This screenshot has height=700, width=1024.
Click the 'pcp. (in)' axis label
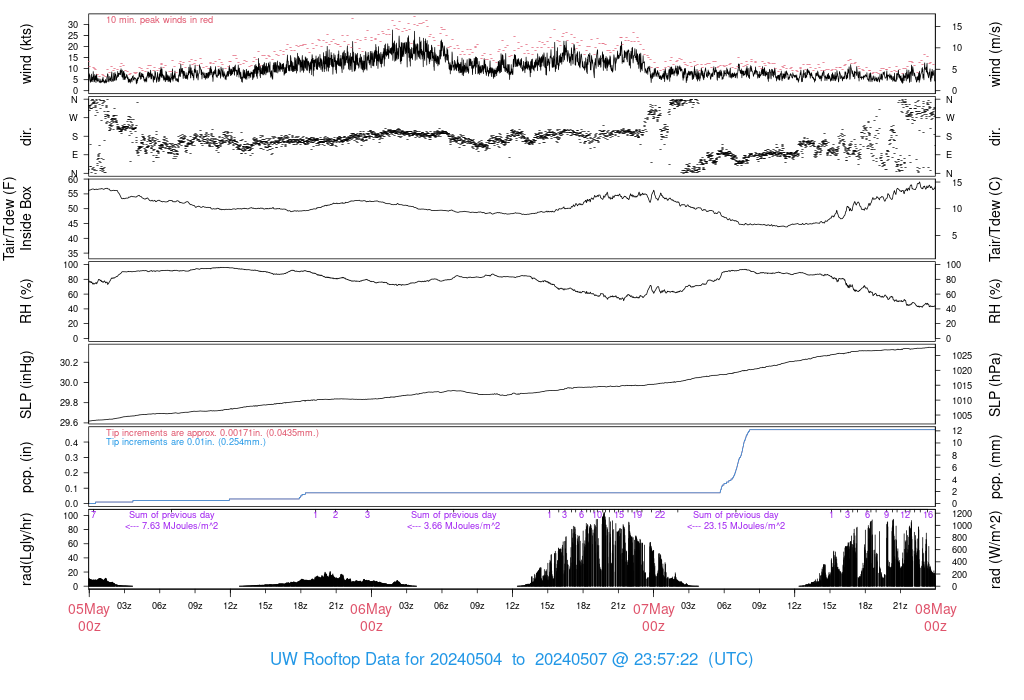[26, 467]
